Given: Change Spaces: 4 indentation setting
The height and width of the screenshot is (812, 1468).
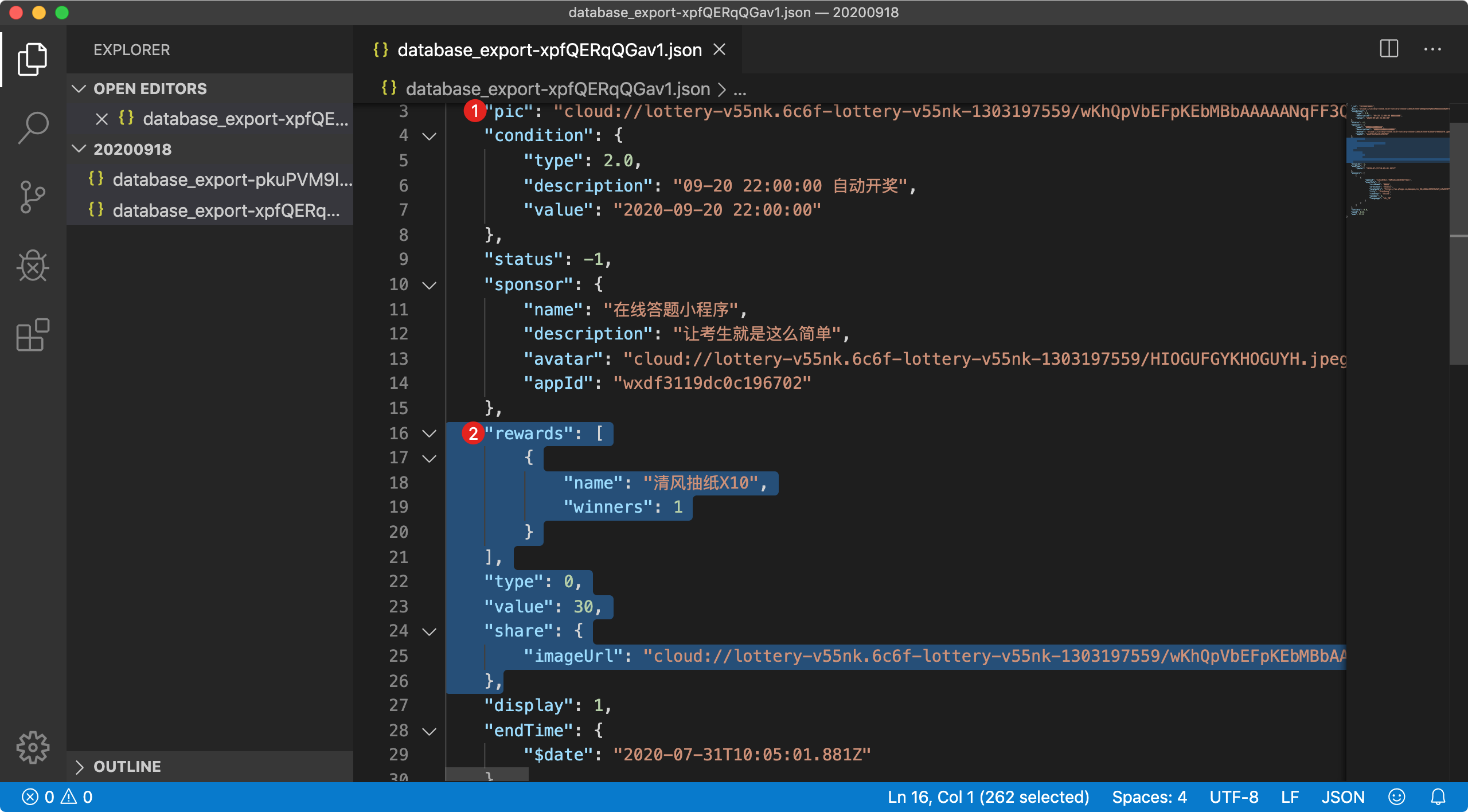Looking at the screenshot, I should pos(1149,797).
